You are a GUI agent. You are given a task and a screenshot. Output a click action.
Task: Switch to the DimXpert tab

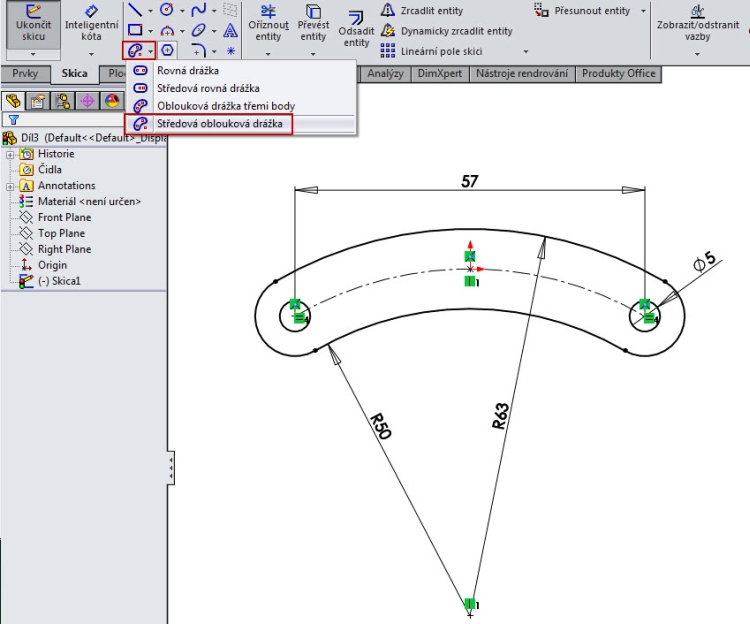point(440,74)
